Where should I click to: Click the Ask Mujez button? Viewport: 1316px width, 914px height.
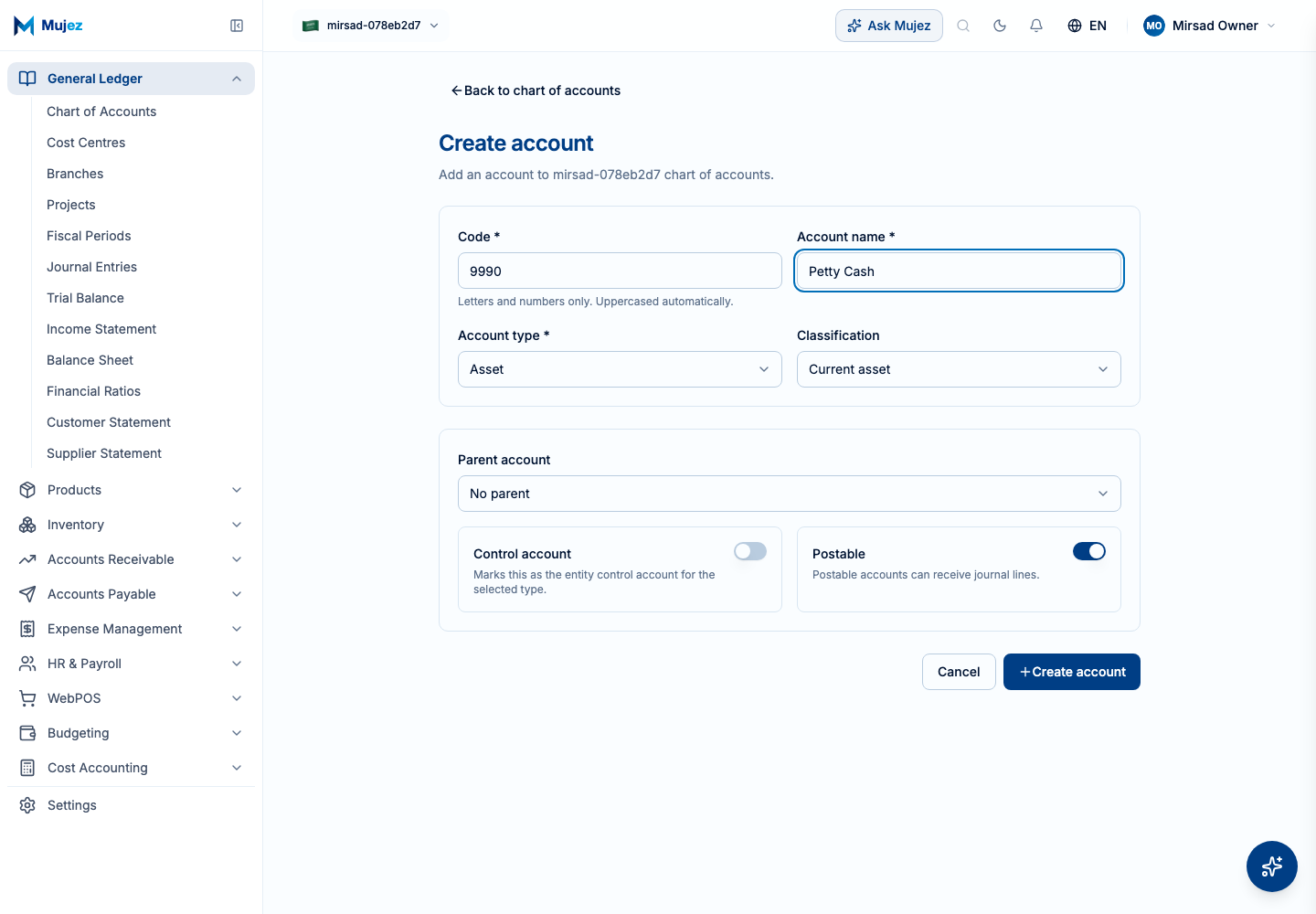pyautogui.click(x=889, y=26)
